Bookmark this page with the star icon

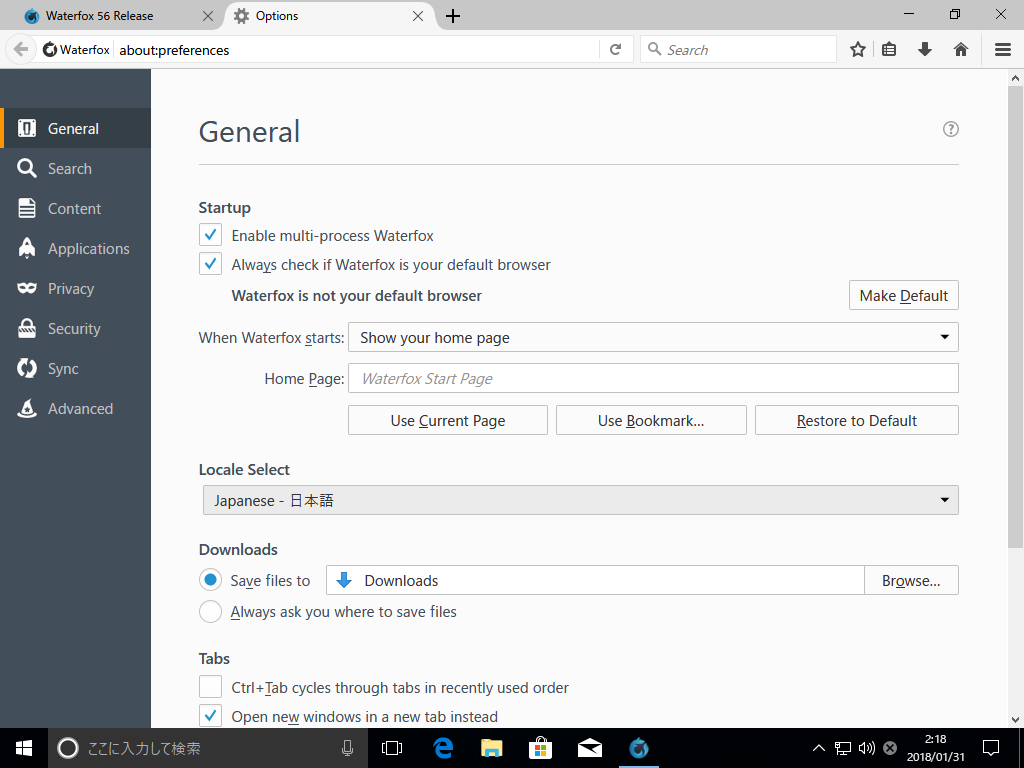(858, 50)
